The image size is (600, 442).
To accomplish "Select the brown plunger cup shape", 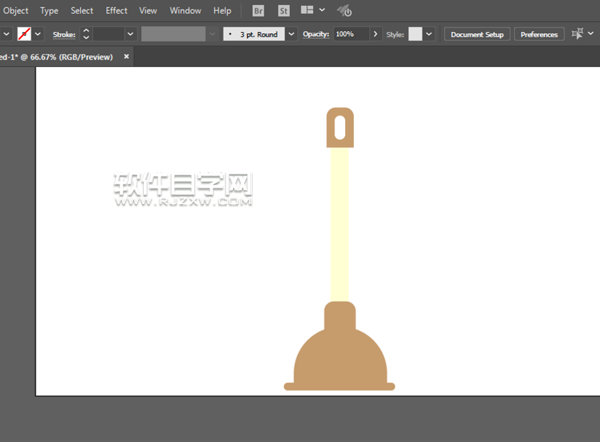I will click(x=339, y=355).
